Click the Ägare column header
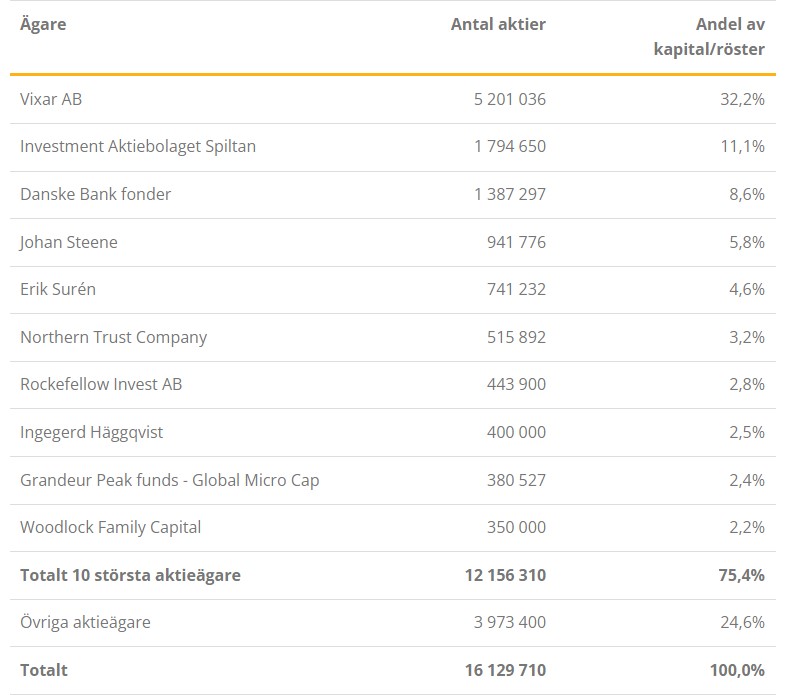The width and height of the screenshot is (786, 695). (43, 24)
